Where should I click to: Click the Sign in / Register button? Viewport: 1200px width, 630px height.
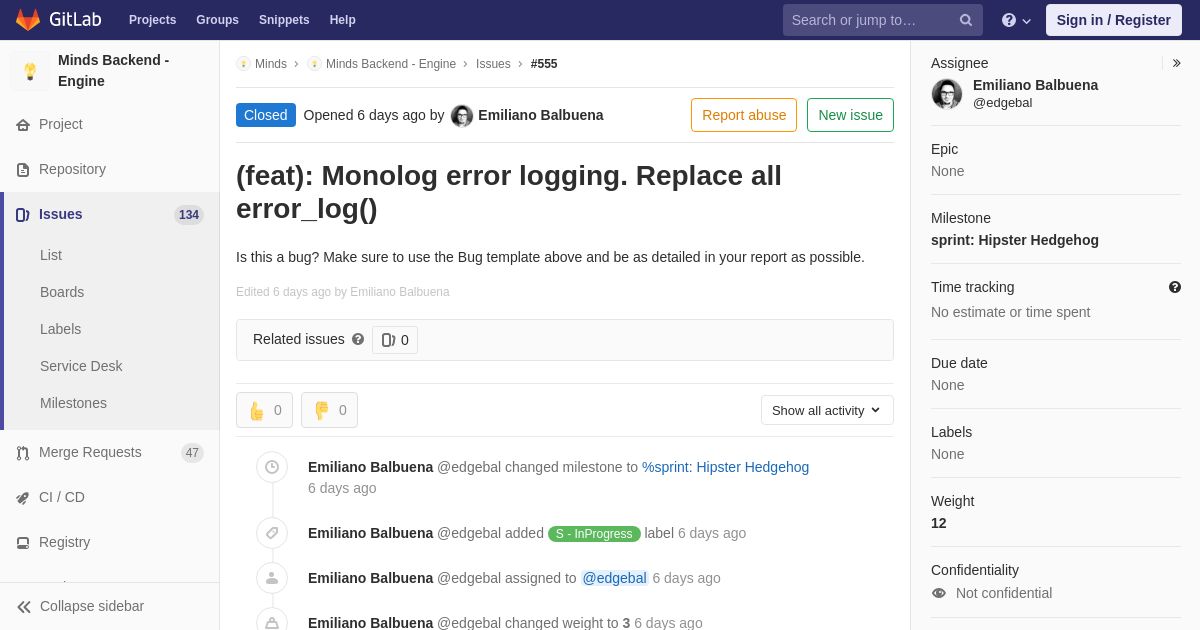click(x=1114, y=20)
